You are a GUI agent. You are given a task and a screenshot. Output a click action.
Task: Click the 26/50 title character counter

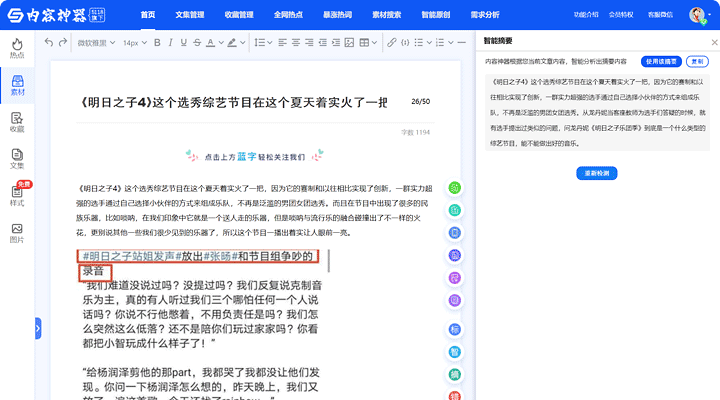(x=421, y=101)
